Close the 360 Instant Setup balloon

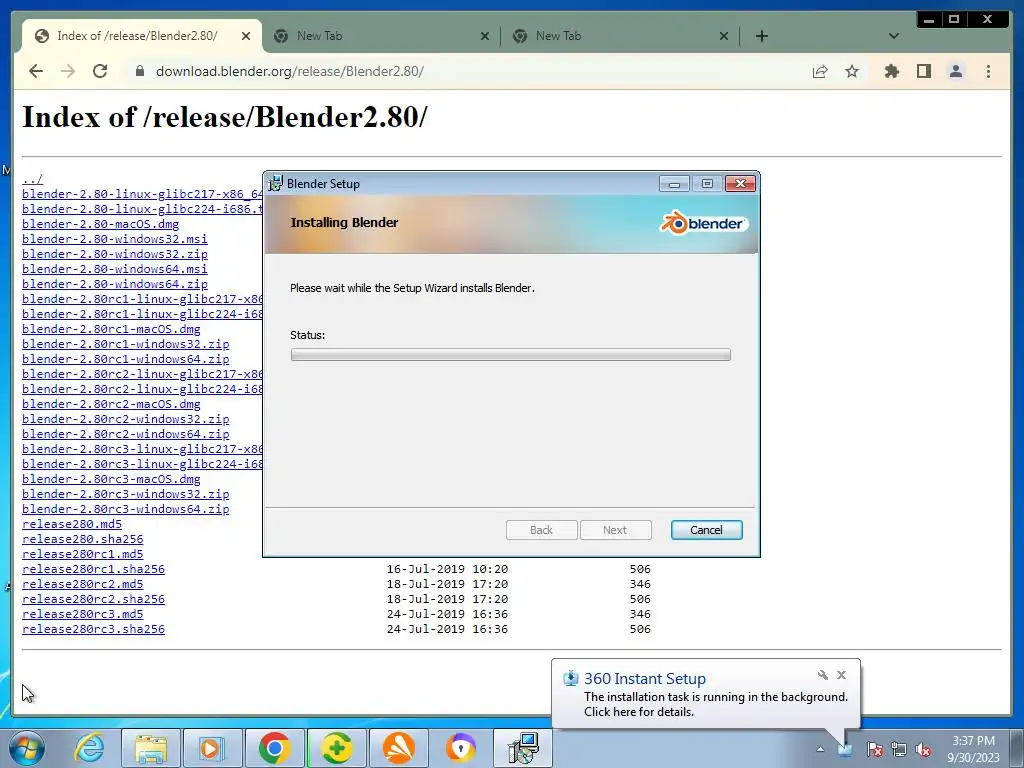click(x=841, y=675)
